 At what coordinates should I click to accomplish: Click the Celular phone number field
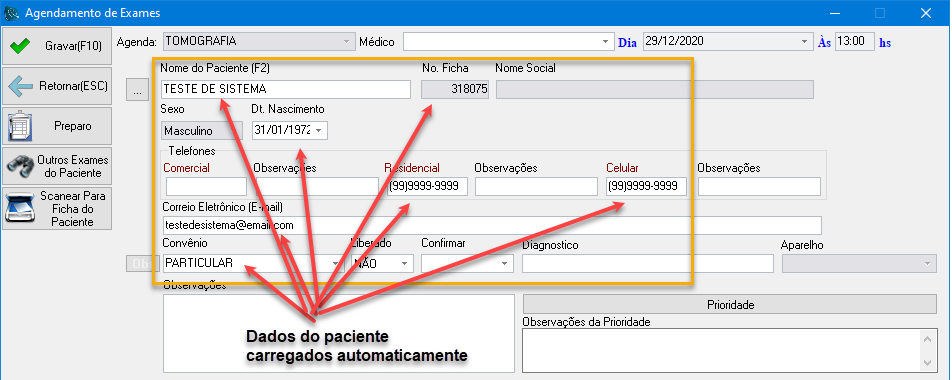coord(646,186)
